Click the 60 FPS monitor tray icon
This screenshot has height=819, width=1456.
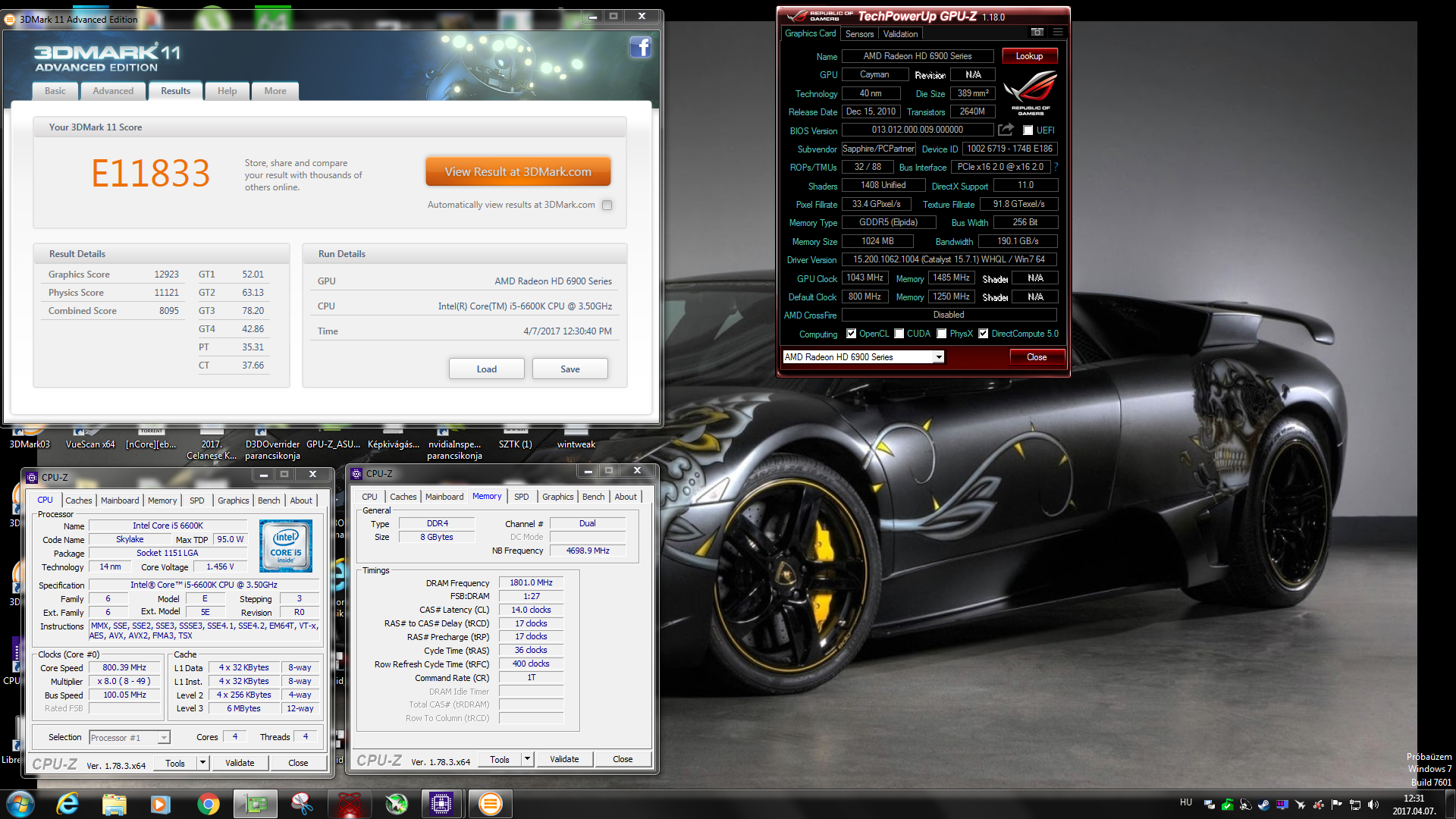[x=1282, y=805]
